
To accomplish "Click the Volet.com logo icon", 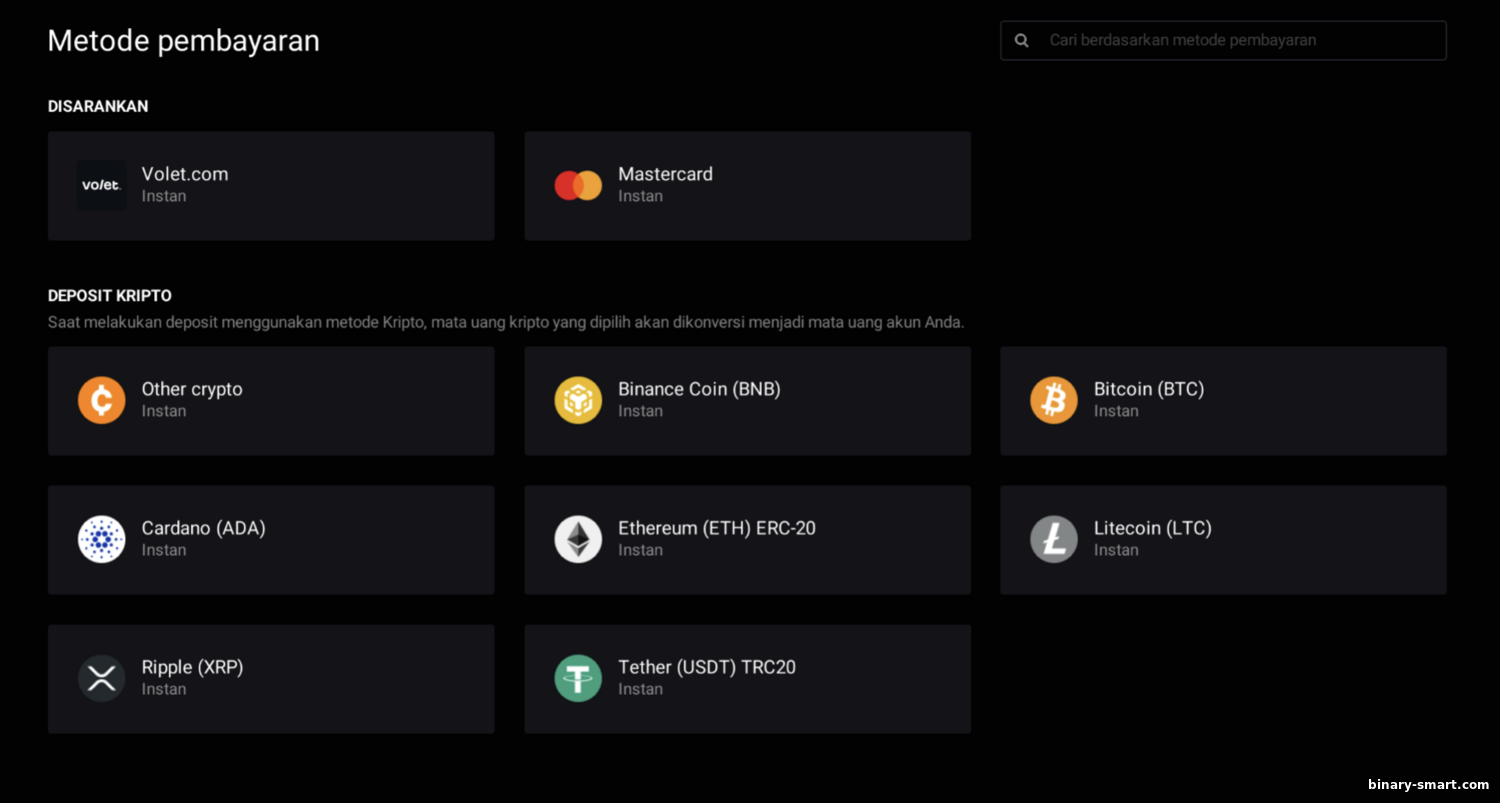I will coord(101,185).
